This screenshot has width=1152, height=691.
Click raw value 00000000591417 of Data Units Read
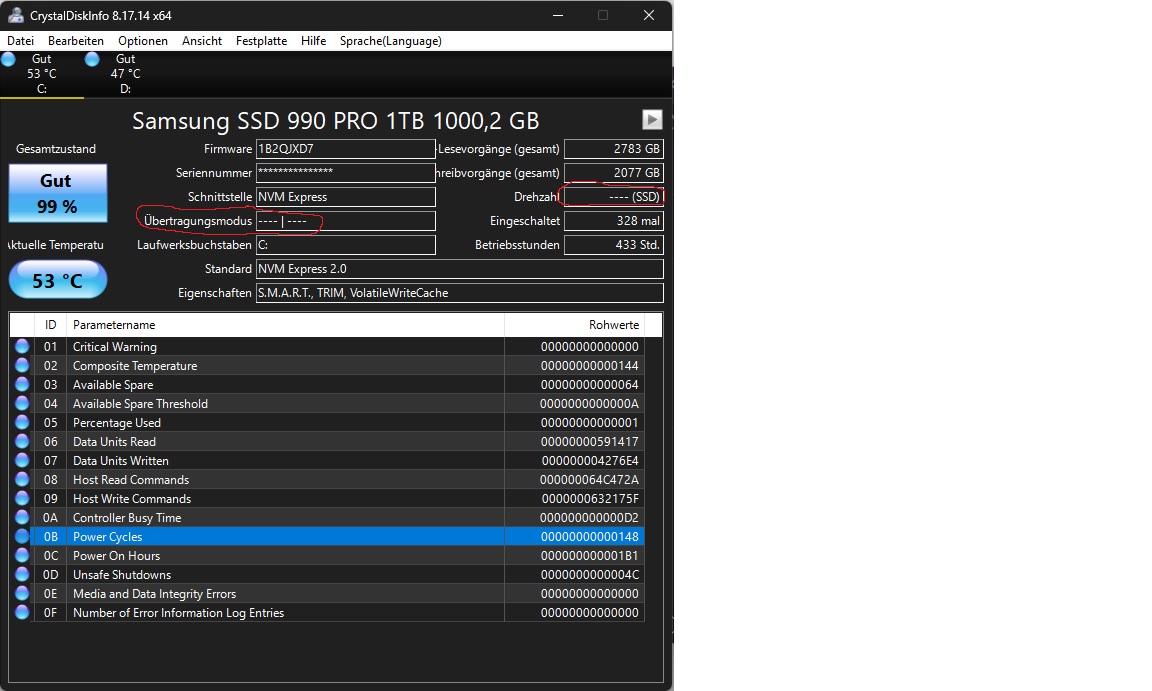589,442
